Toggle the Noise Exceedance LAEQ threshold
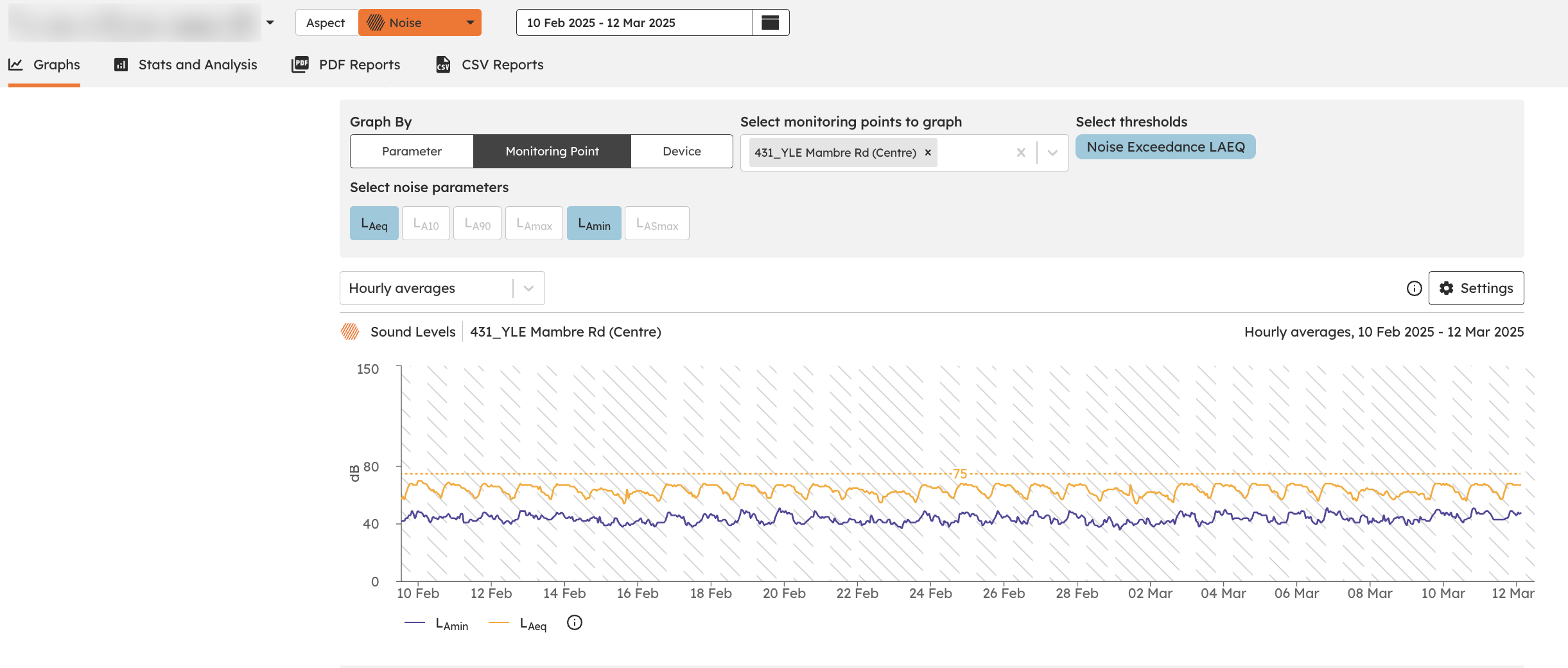This screenshot has width=1568, height=668. click(x=1165, y=147)
